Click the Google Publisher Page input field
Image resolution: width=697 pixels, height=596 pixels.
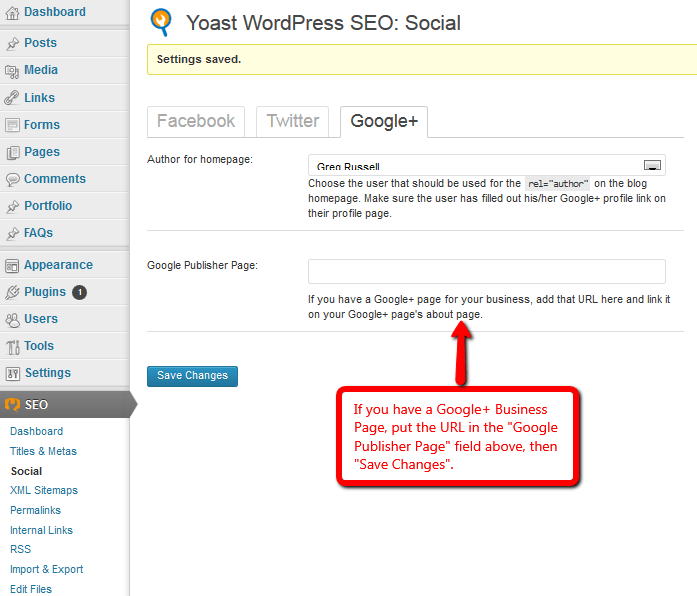[487, 272]
